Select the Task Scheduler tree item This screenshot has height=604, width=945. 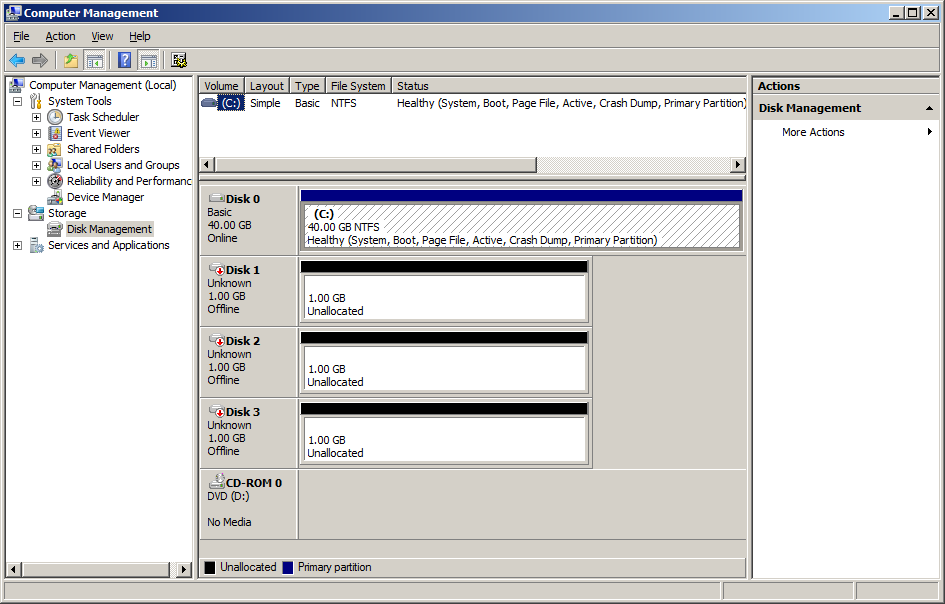pos(103,117)
